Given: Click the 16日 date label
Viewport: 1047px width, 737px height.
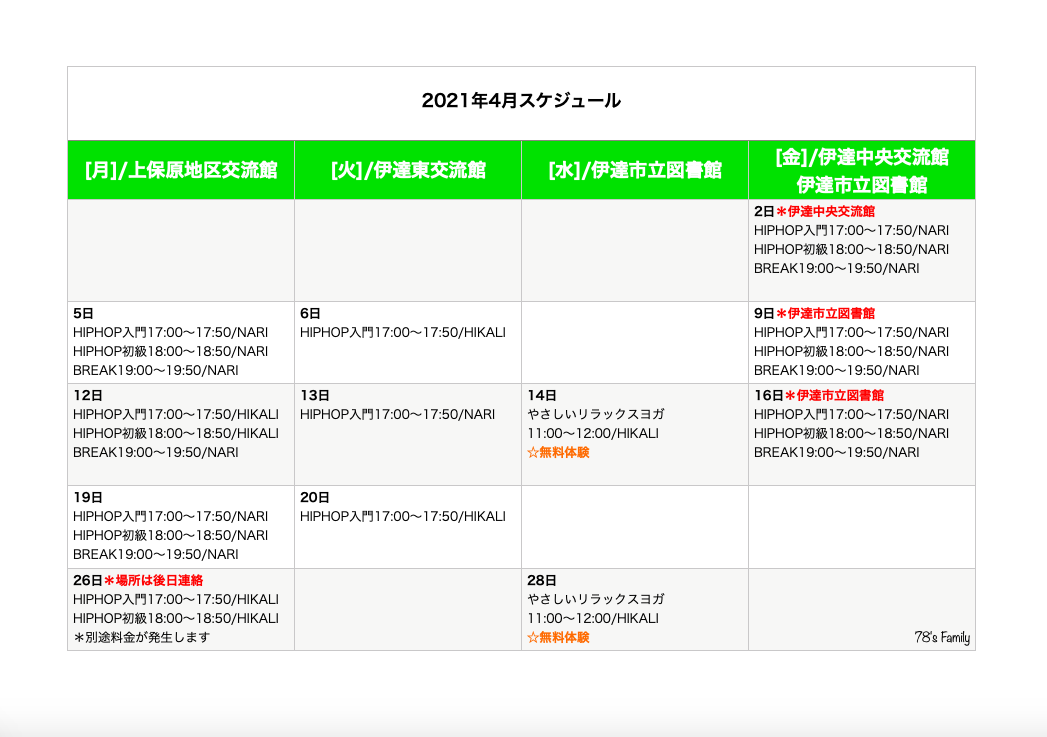Looking at the screenshot, I should (769, 396).
